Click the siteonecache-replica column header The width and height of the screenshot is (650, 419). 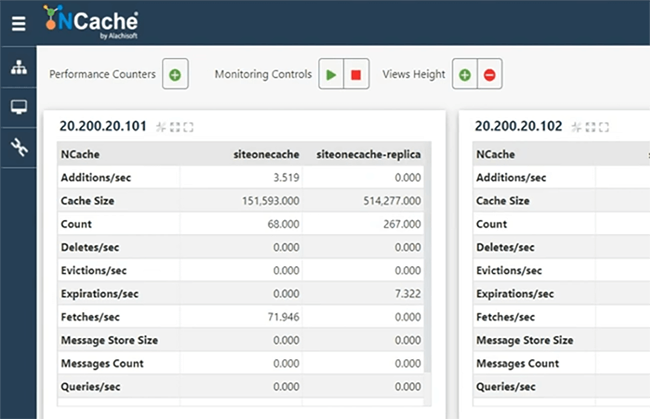[369, 154]
